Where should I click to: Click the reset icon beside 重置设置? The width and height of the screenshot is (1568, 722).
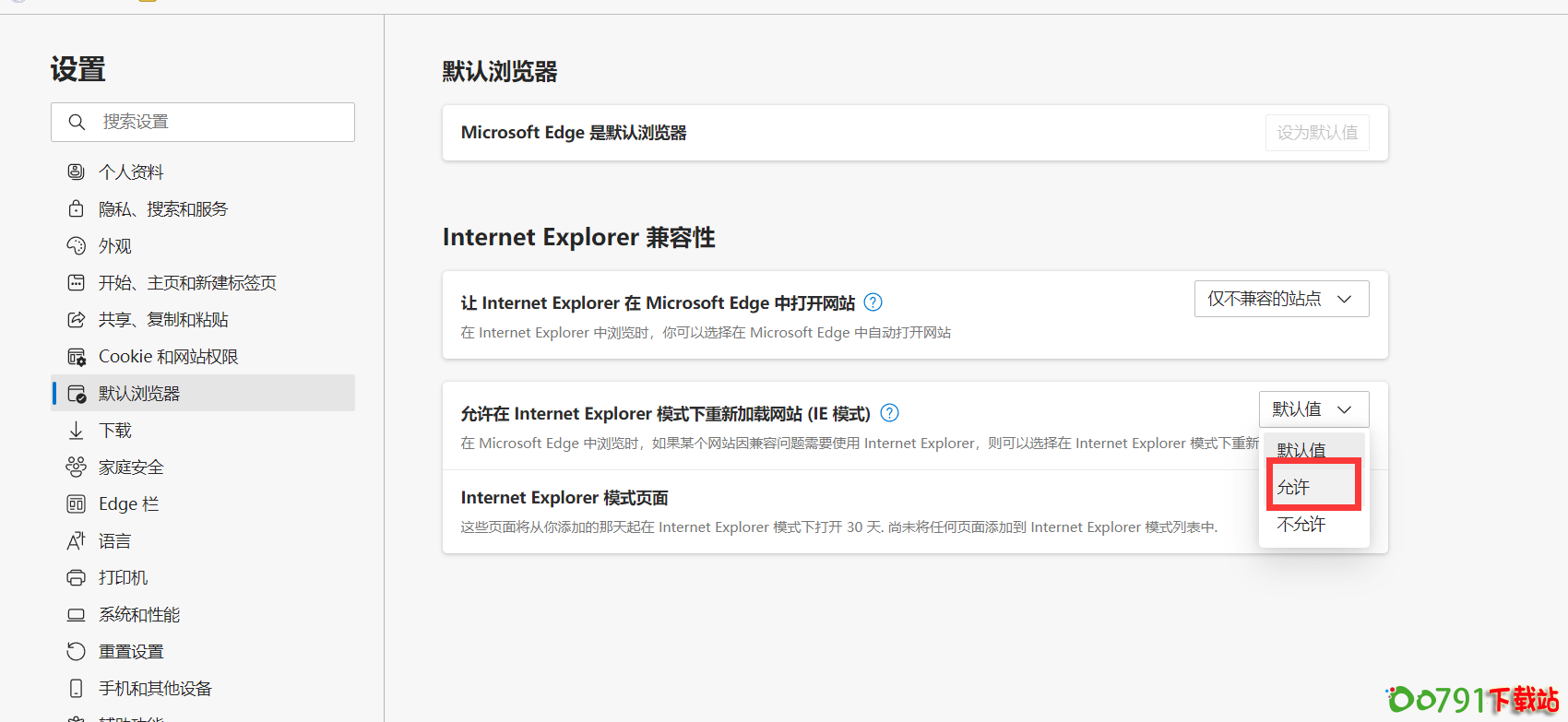point(77,652)
